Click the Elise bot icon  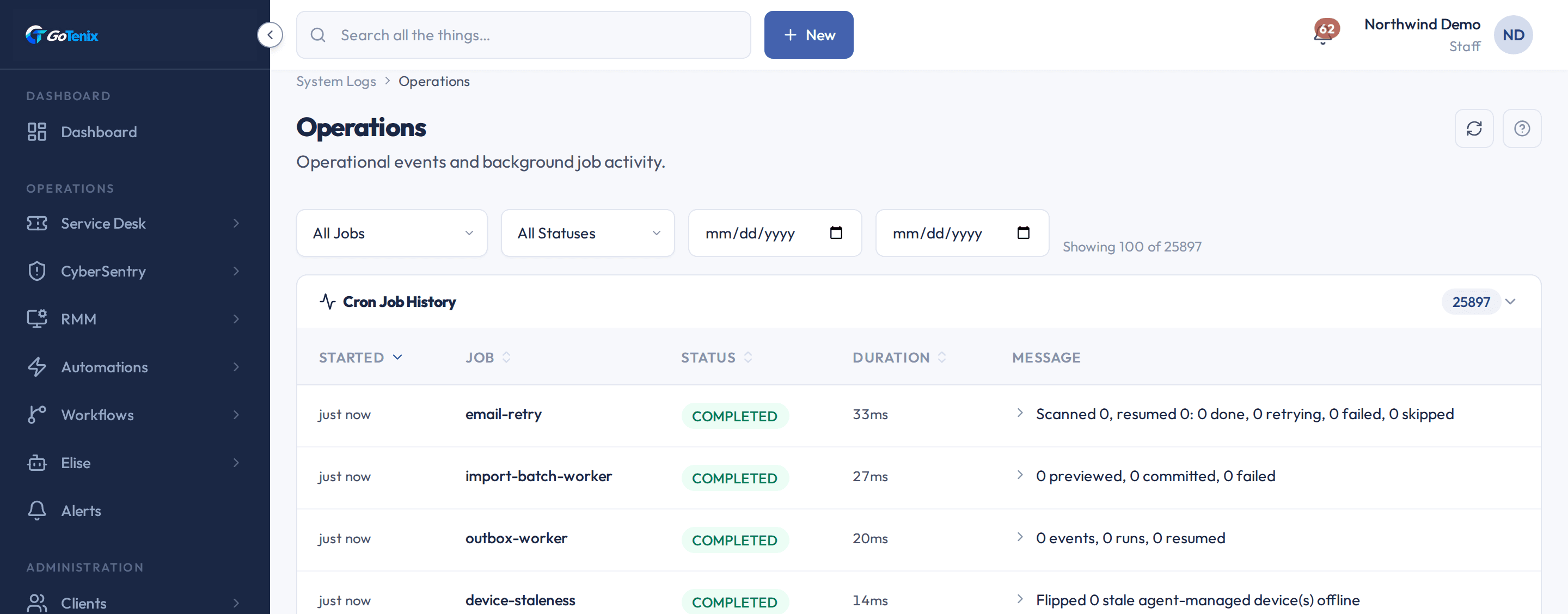(x=36, y=463)
